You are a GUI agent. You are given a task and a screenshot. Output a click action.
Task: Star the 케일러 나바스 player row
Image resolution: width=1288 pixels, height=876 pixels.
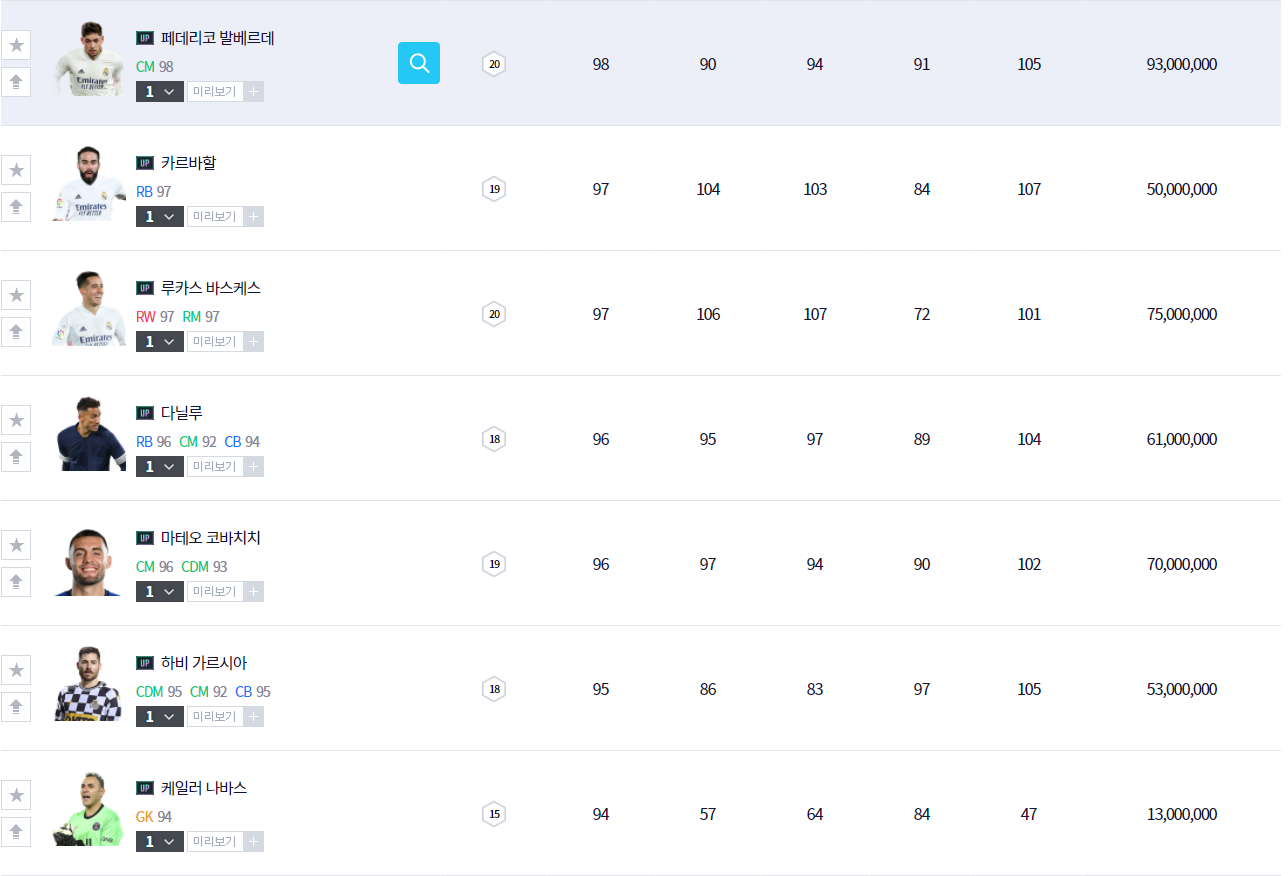[x=16, y=795]
